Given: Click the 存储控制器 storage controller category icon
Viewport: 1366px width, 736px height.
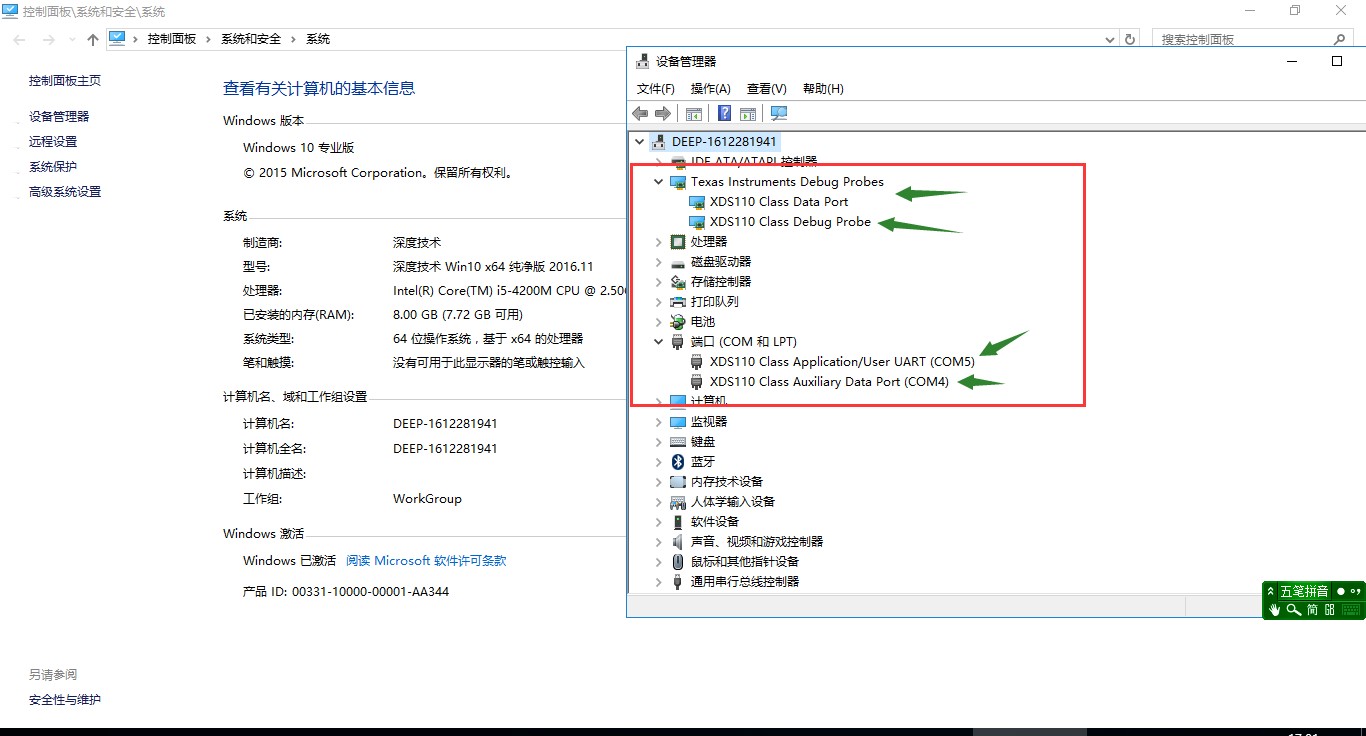Looking at the screenshot, I should [678, 282].
